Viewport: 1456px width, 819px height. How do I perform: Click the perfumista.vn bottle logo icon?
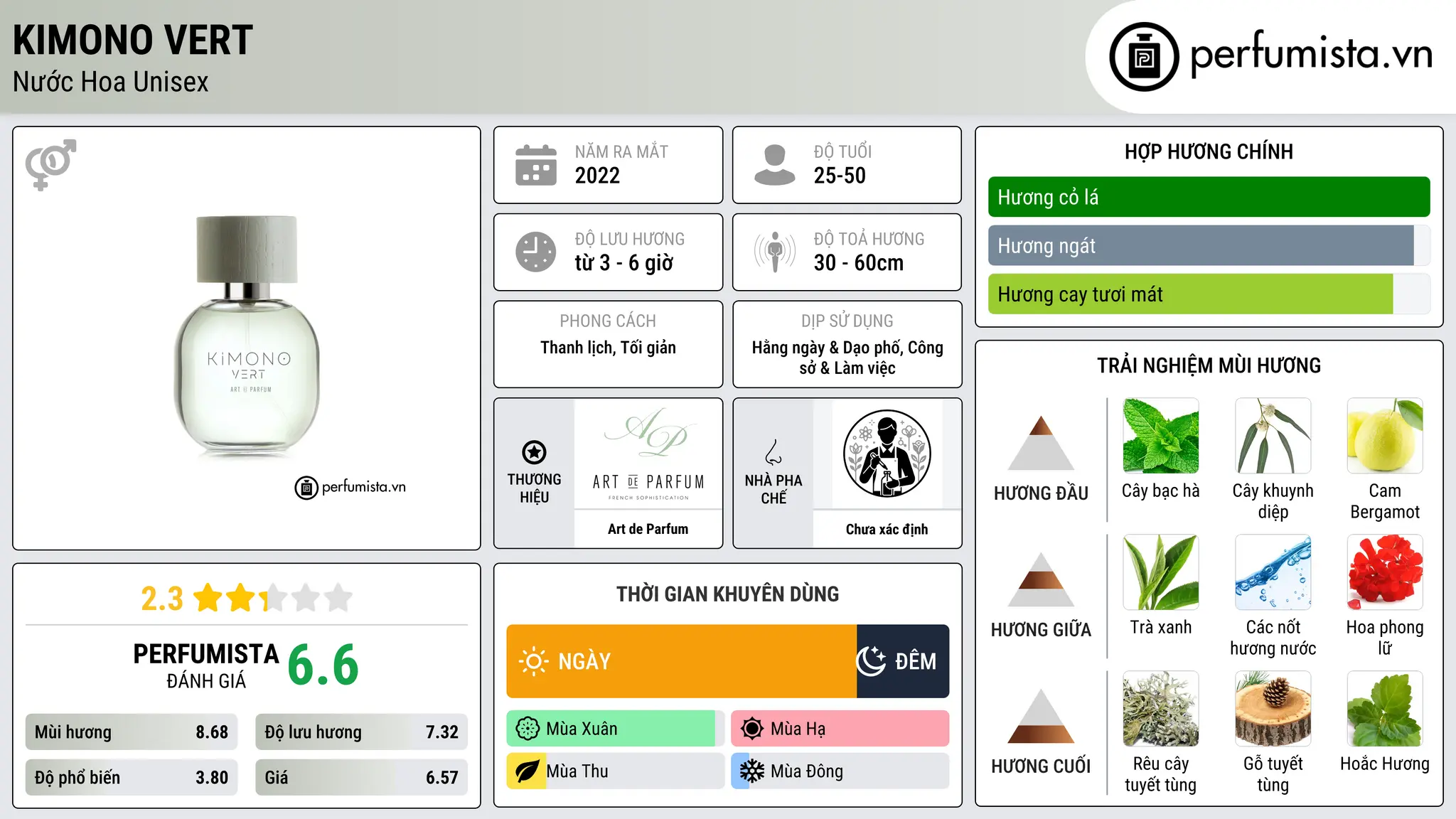coord(1144,57)
